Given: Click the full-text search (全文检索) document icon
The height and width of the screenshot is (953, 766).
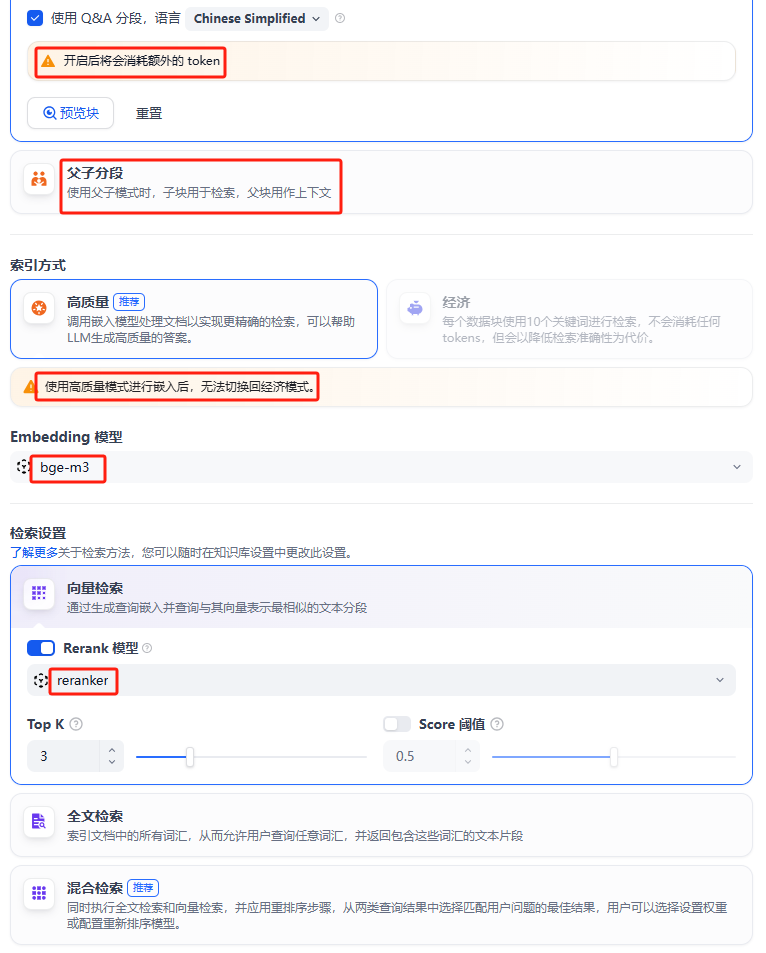Looking at the screenshot, I should 39,822.
